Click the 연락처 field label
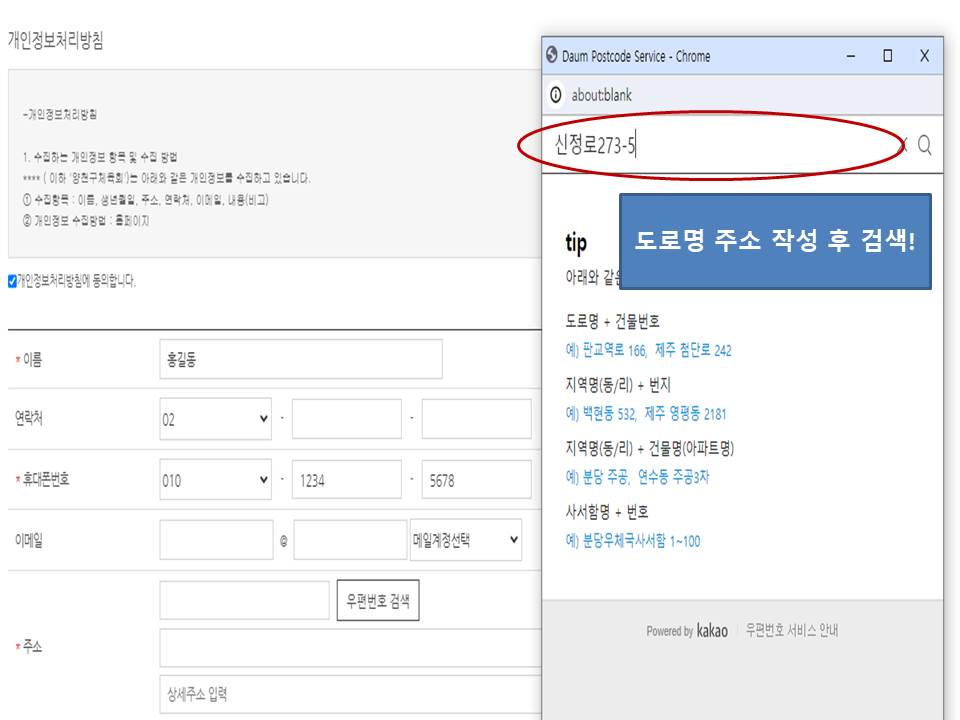The image size is (960, 720). (x=29, y=419)
